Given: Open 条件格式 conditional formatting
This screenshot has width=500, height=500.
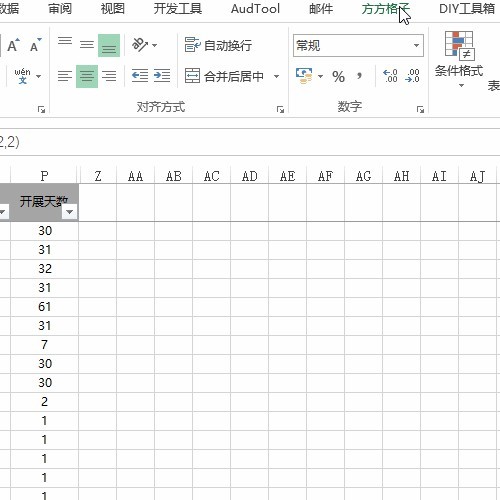Looking at the screenshot, I should [459, 59].
